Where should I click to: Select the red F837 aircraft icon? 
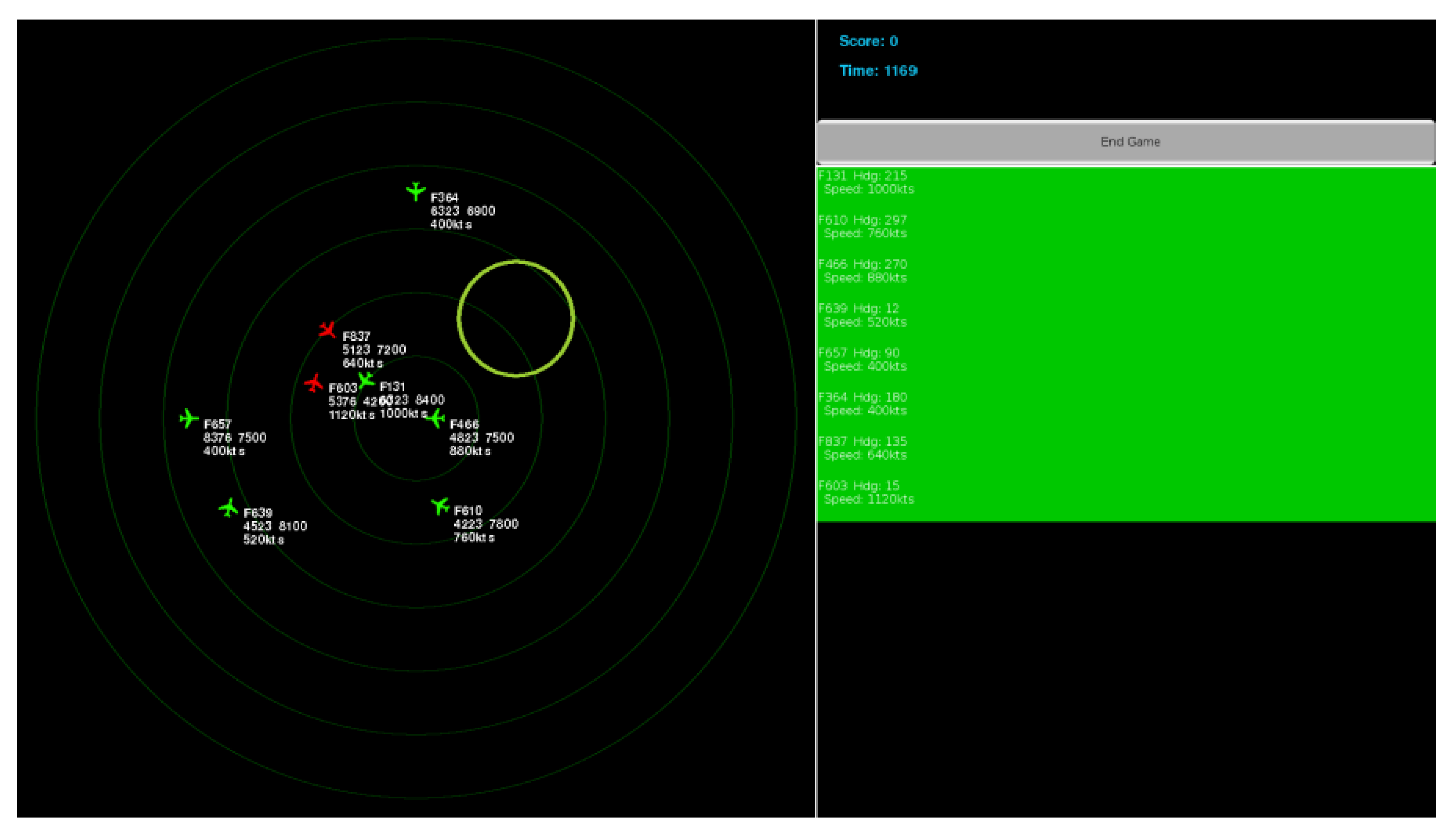[327, 330]
